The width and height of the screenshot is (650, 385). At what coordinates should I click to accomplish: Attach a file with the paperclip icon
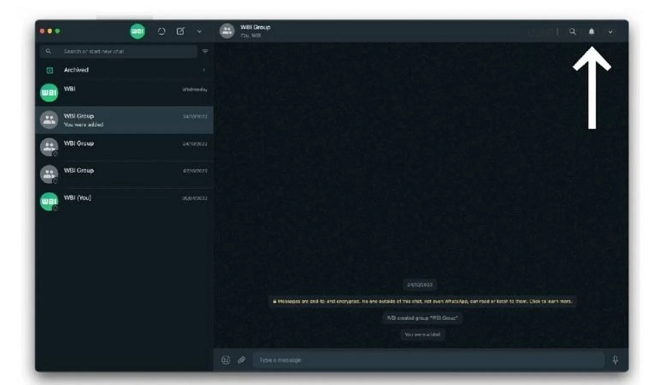(x=242, y=360)
